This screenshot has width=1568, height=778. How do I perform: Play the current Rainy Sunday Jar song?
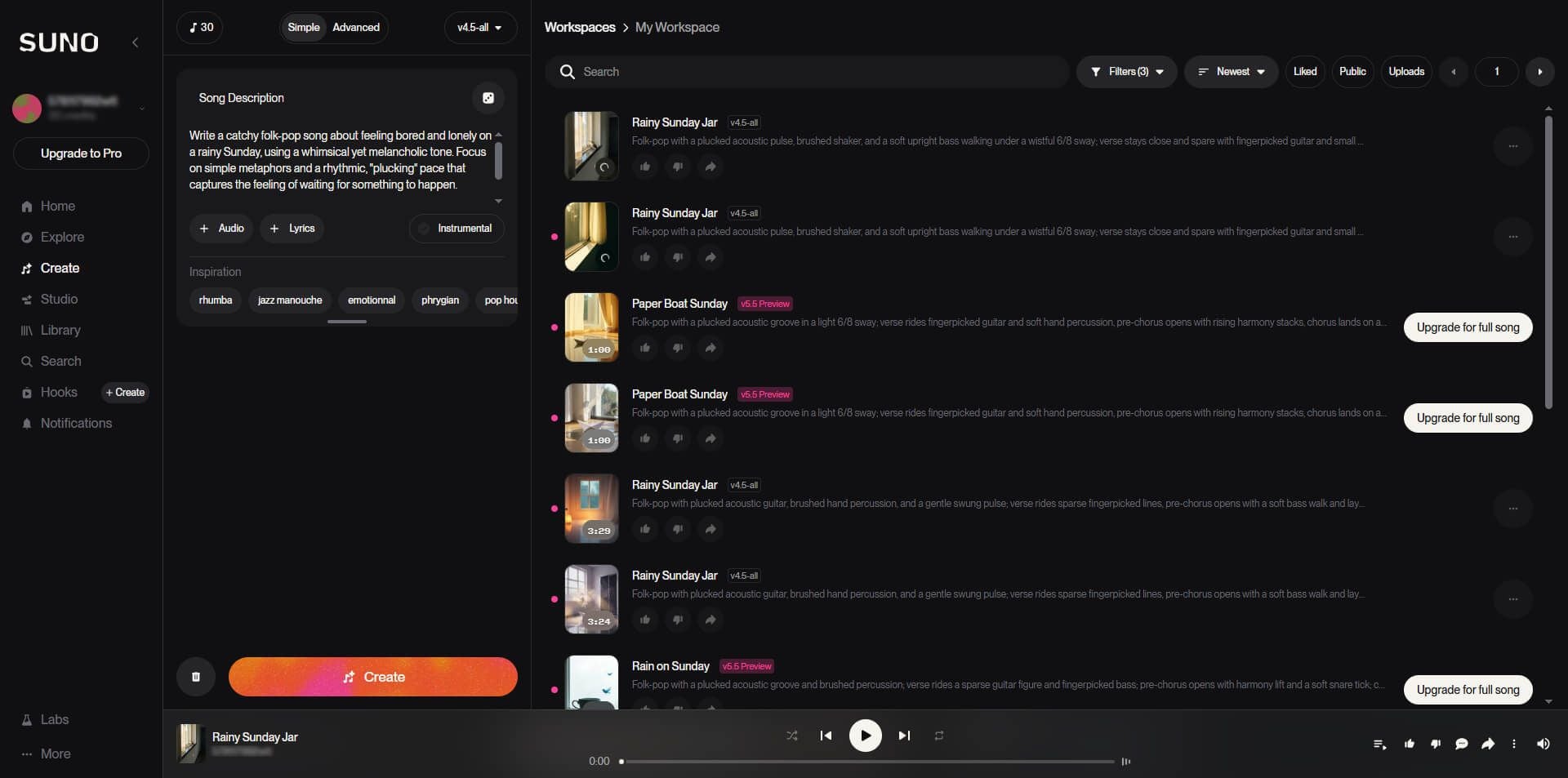(866, 736)
